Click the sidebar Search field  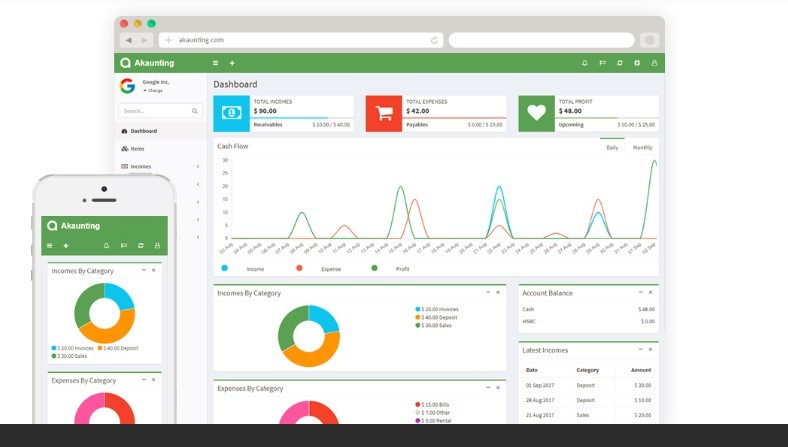tap(155, 111)
